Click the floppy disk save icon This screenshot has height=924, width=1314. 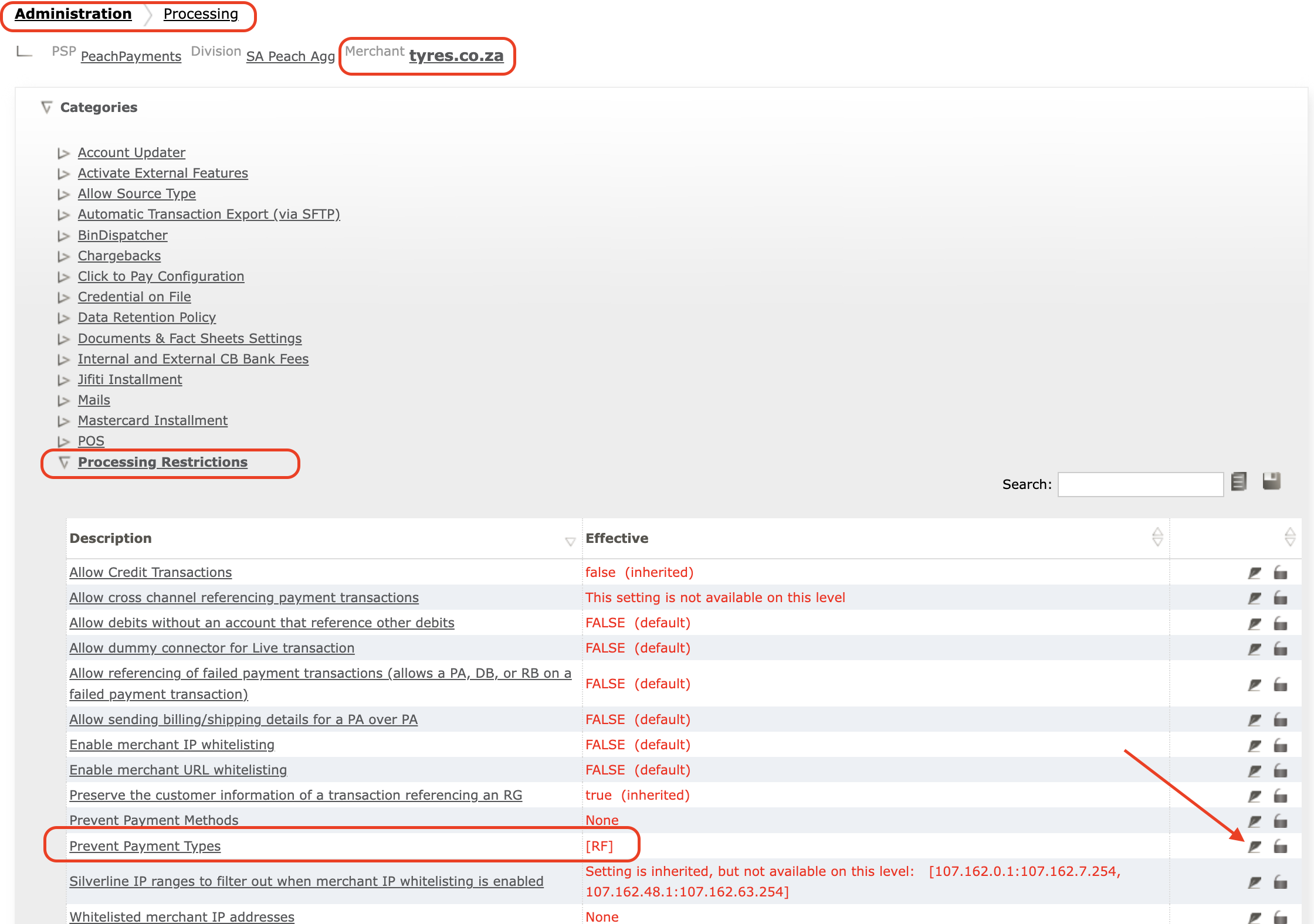tap(1272, 482)
